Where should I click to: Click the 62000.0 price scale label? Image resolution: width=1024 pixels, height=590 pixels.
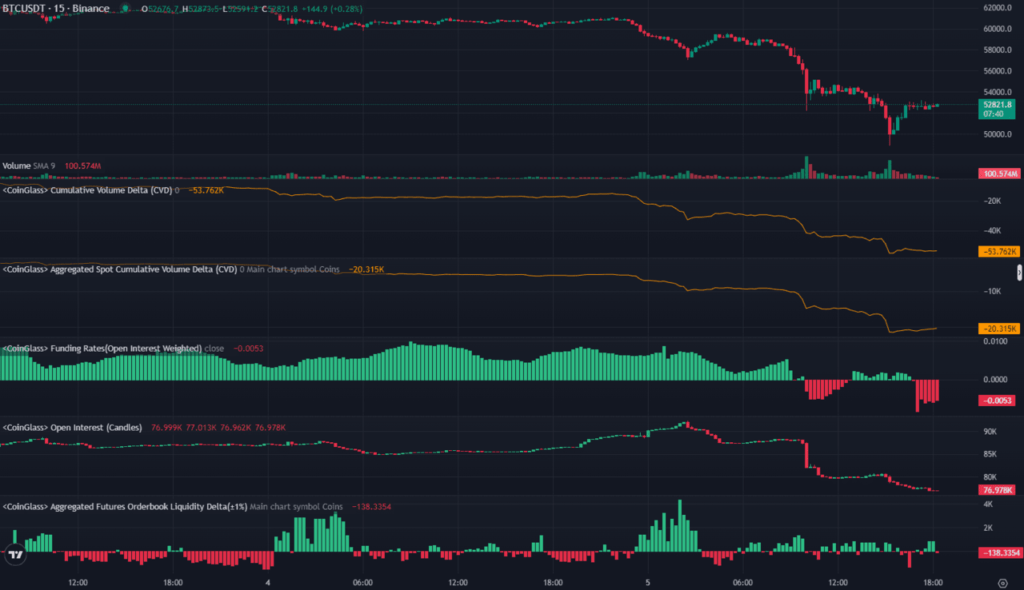(x=997, y=8)
